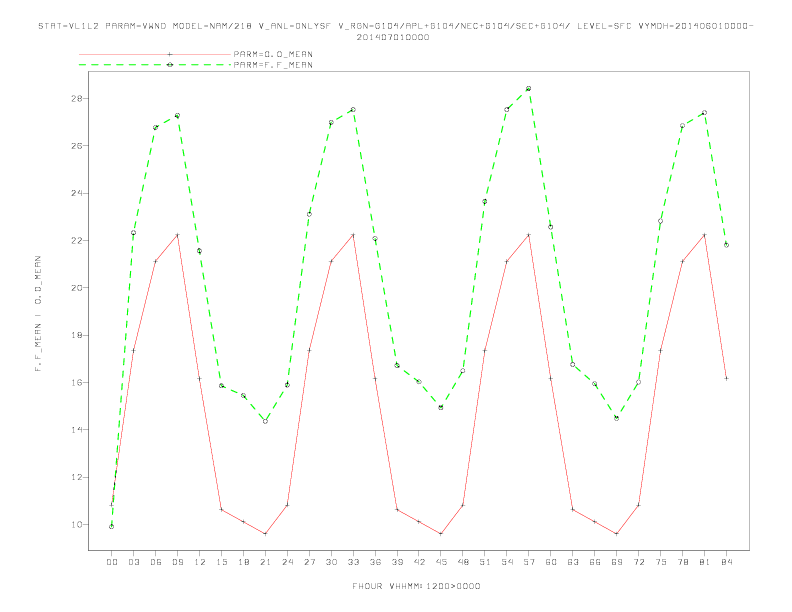Select the green dashed legend line sample

pyautogui.click(x=155, y=65)
